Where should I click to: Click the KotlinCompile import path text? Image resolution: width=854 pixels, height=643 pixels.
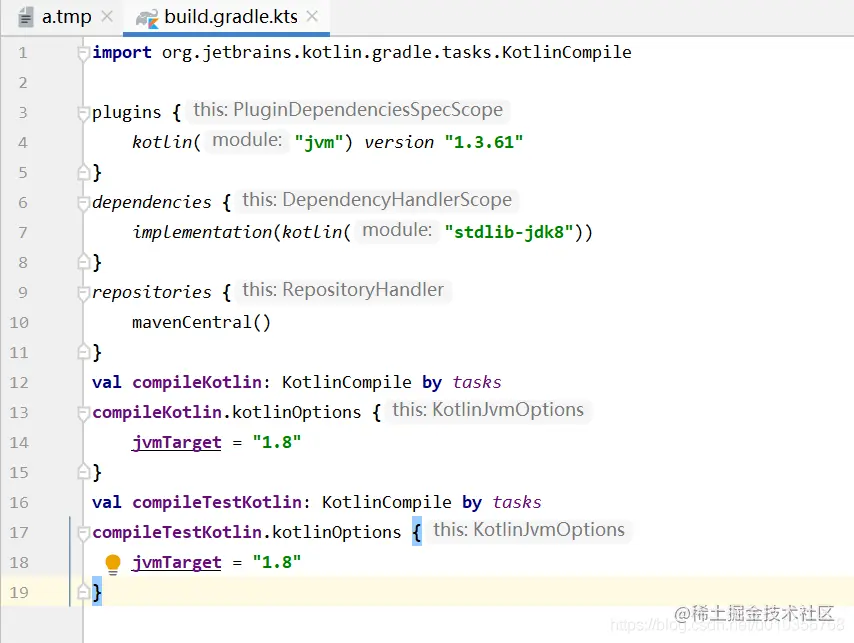click(x=396, y=52)
